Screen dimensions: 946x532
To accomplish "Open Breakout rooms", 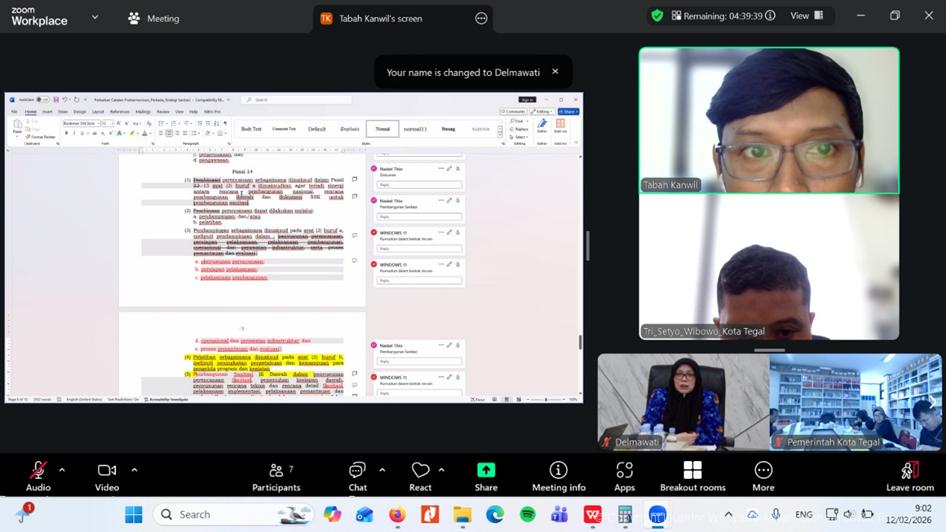I will click(692, 471).
